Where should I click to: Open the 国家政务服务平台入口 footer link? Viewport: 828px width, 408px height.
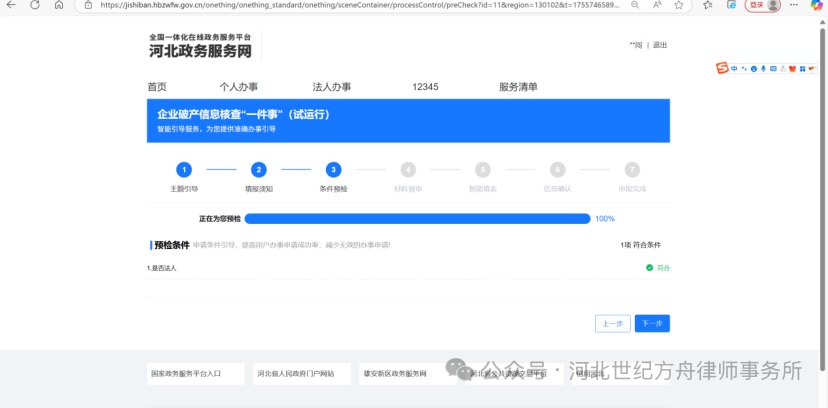pos(195,374)
